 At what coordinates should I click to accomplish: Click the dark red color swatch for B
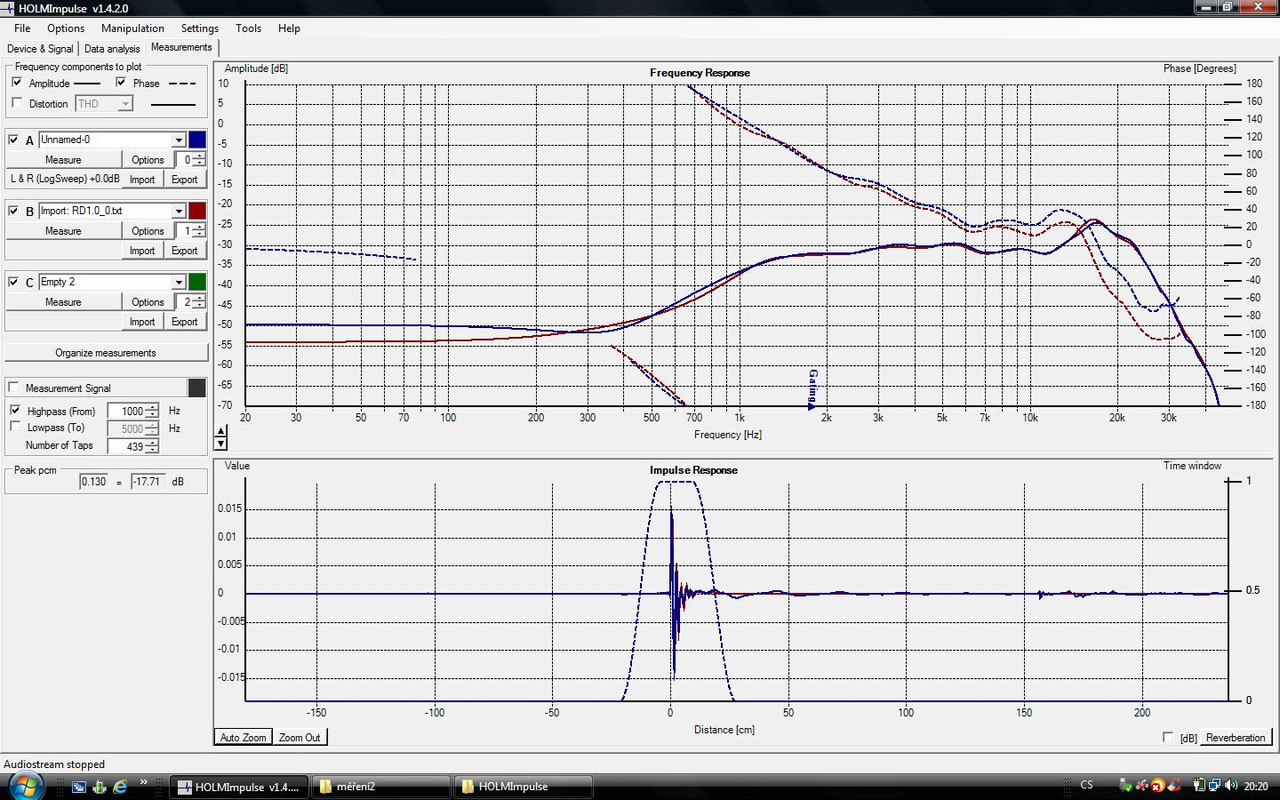(197, 211)
